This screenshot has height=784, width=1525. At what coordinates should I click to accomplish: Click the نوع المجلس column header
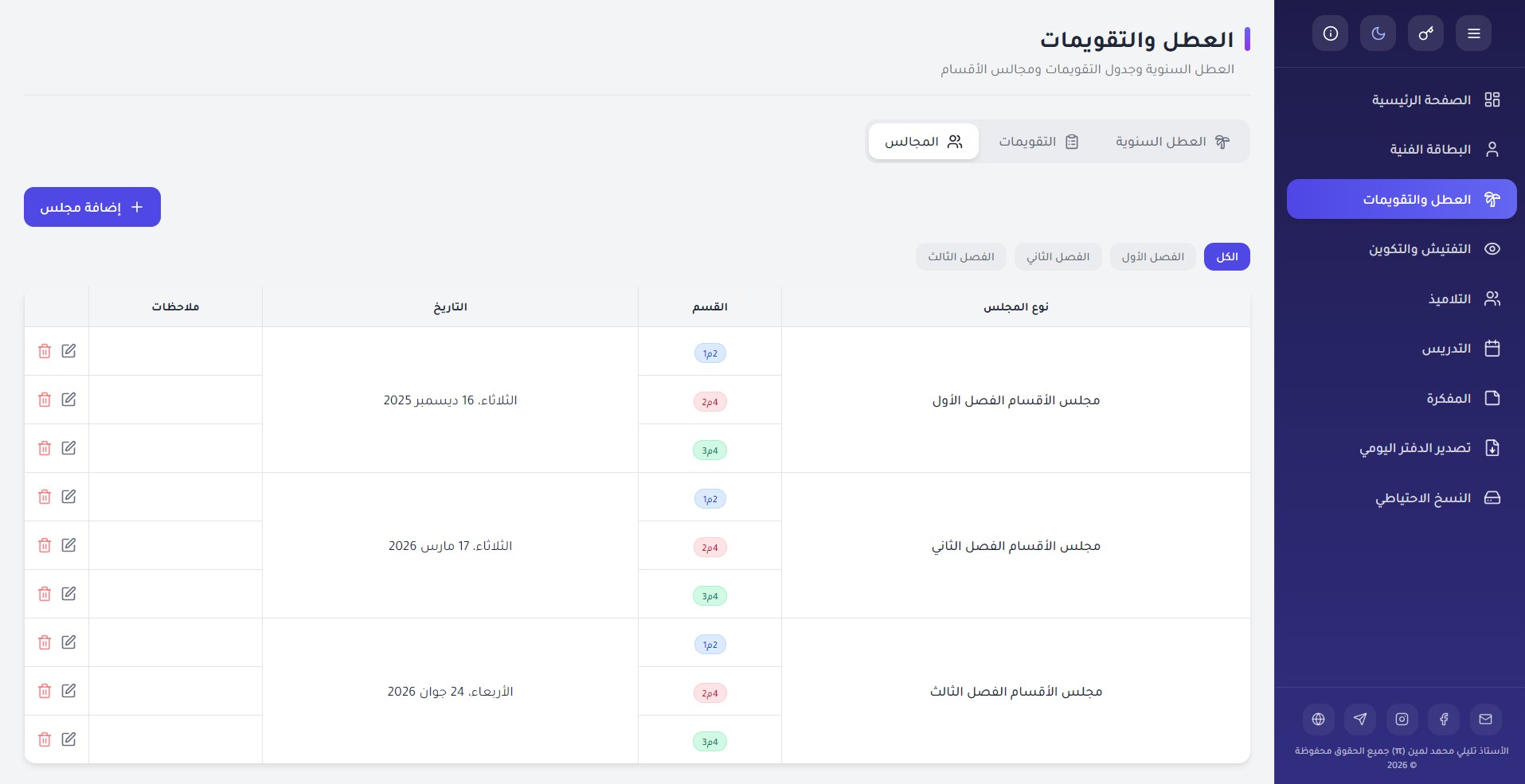click(1016, 306)
